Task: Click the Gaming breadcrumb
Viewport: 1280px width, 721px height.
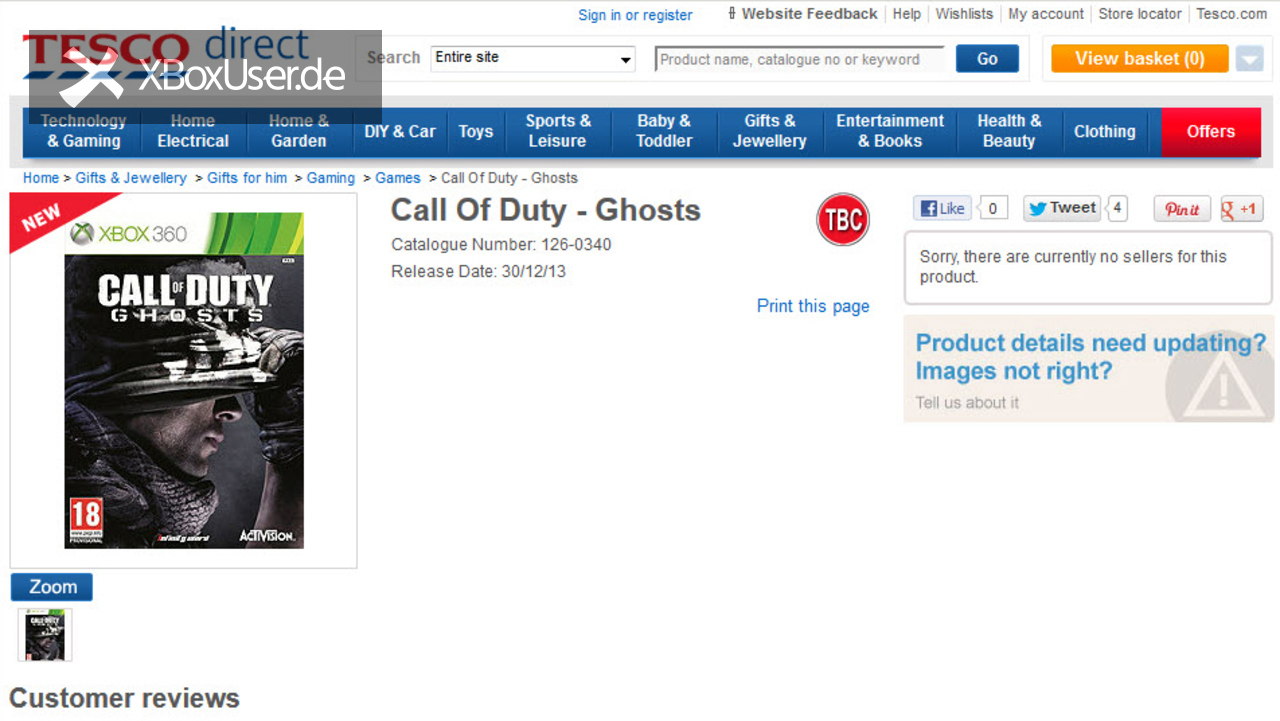Action: click(331, 178)
